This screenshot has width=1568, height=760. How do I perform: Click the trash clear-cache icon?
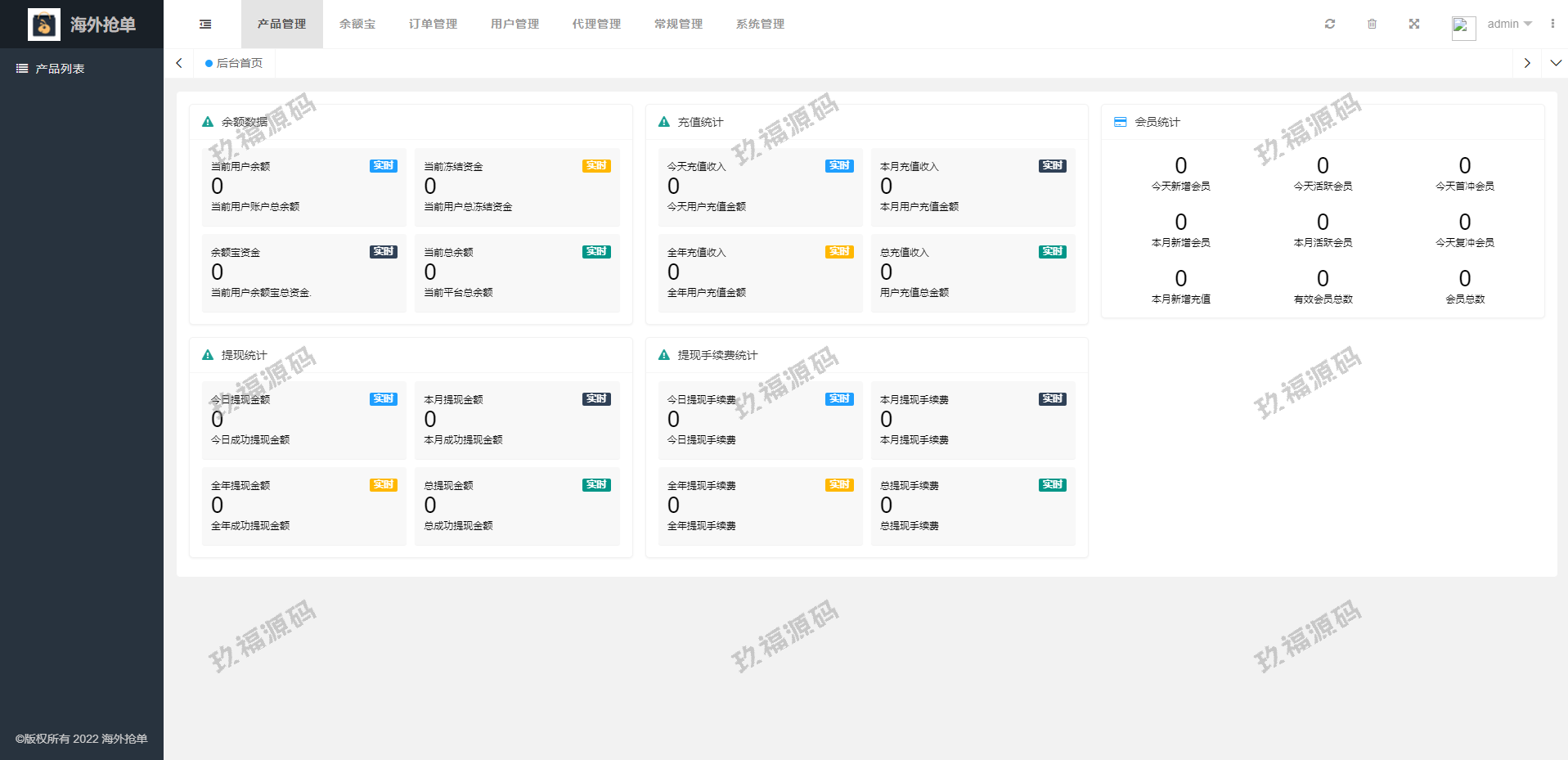pos(1372,24)
